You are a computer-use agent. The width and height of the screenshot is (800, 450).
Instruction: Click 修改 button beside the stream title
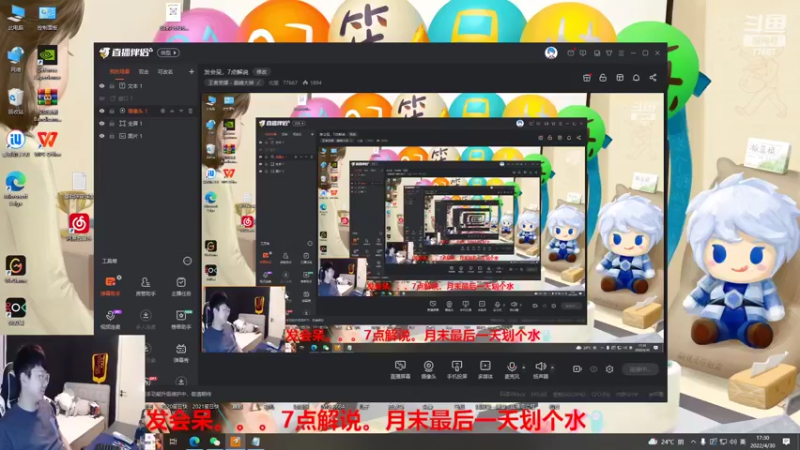point(262,72)
